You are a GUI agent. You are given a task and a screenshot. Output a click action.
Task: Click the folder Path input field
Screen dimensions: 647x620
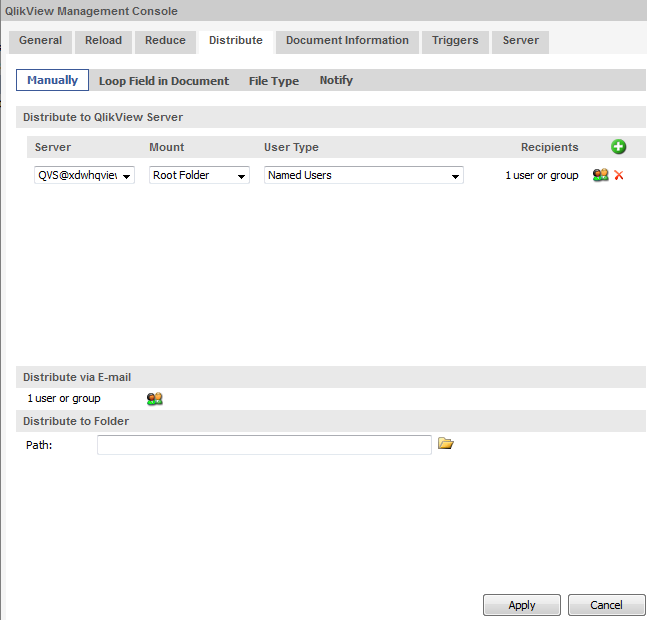(x=264, y=445)
